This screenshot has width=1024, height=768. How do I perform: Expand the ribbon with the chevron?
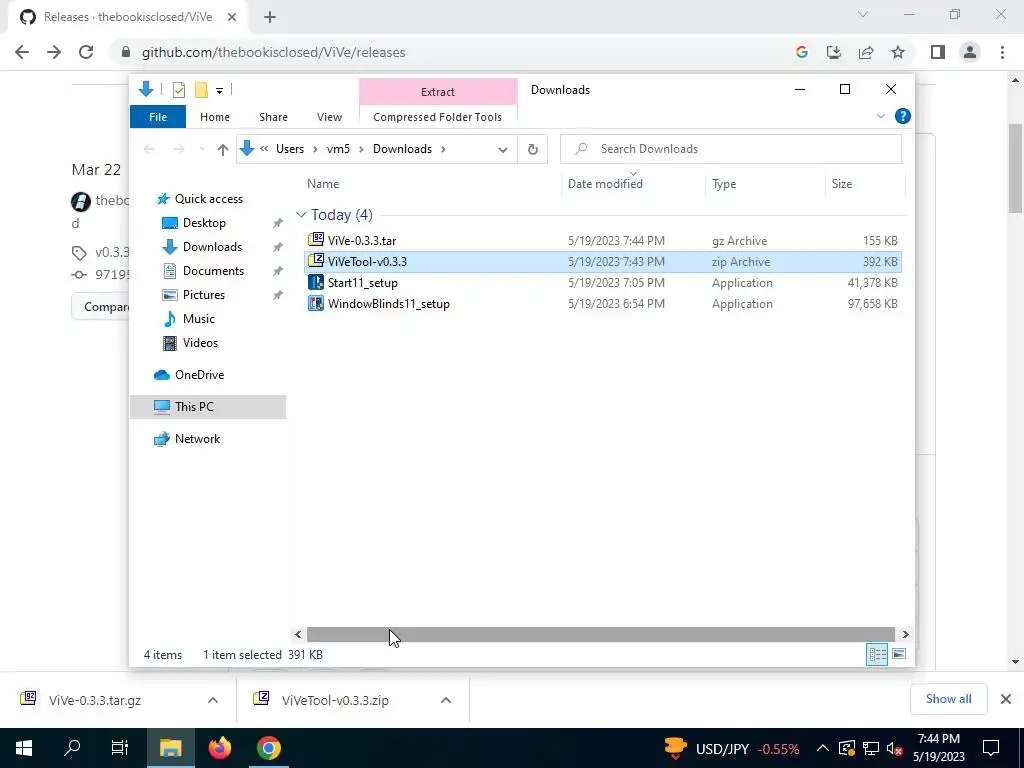click(x=880, y=116)
